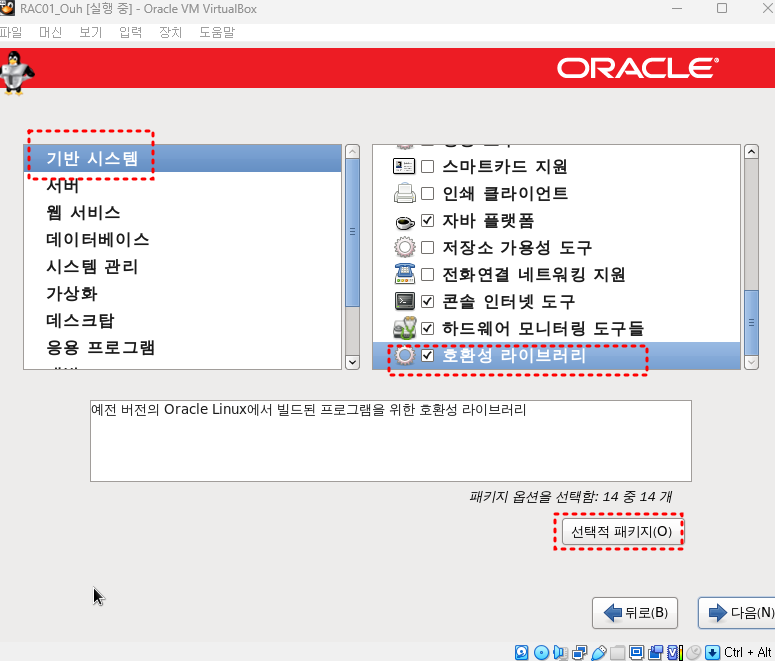This screenshot has width=775, height=661.
Task: Select the 가상화 category
Action: tap(182, 294)
